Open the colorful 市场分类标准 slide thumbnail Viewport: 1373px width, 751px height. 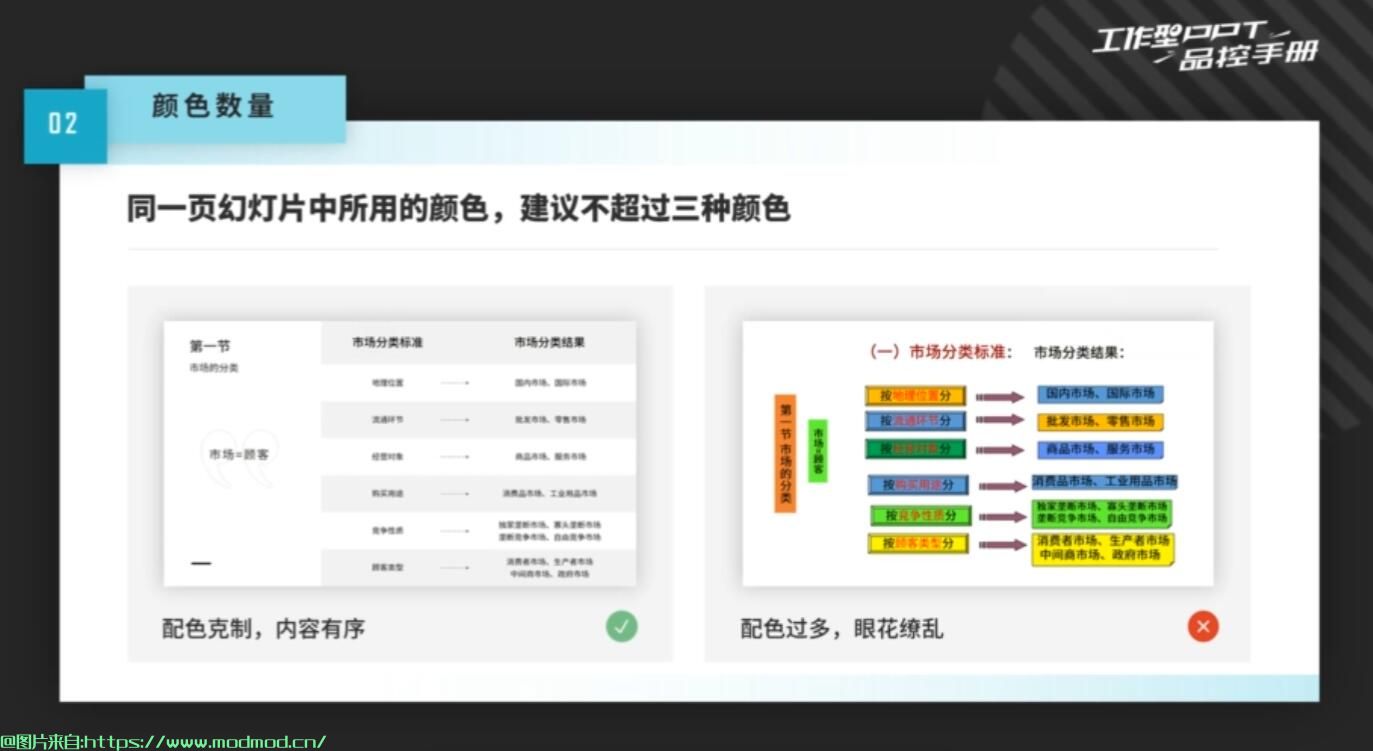click(978, 453)
